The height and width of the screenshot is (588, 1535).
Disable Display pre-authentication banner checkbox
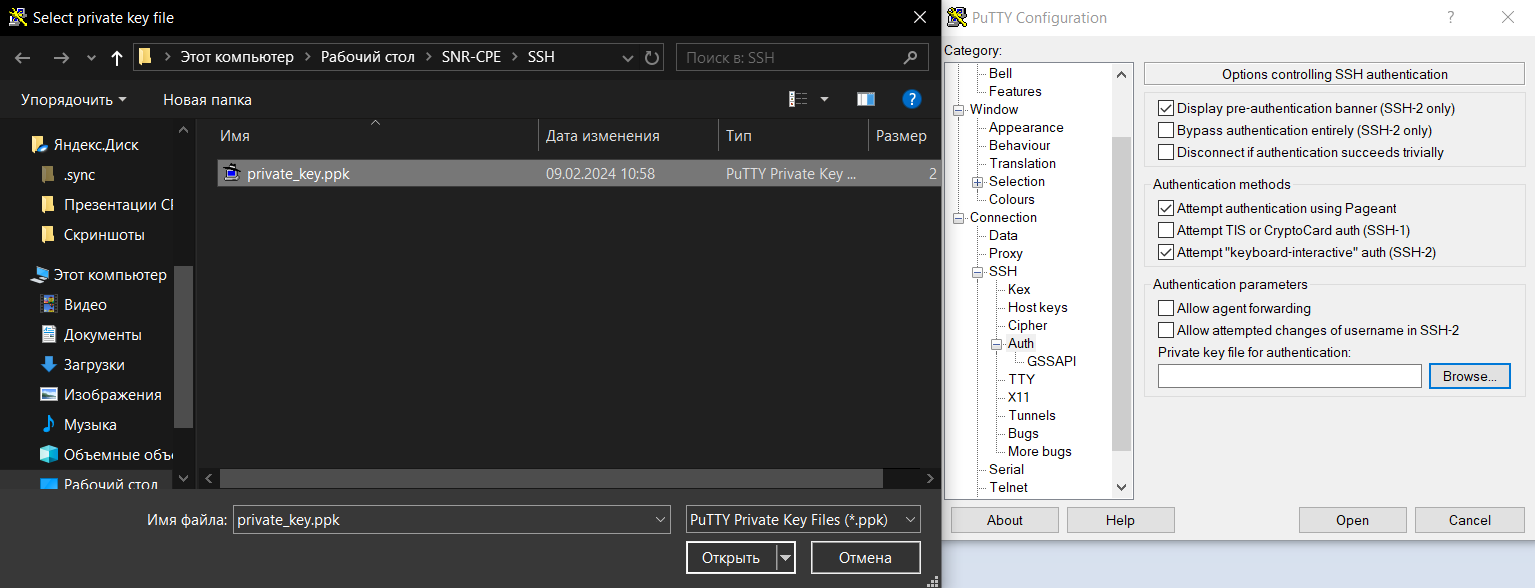[x=1165, y=108]
